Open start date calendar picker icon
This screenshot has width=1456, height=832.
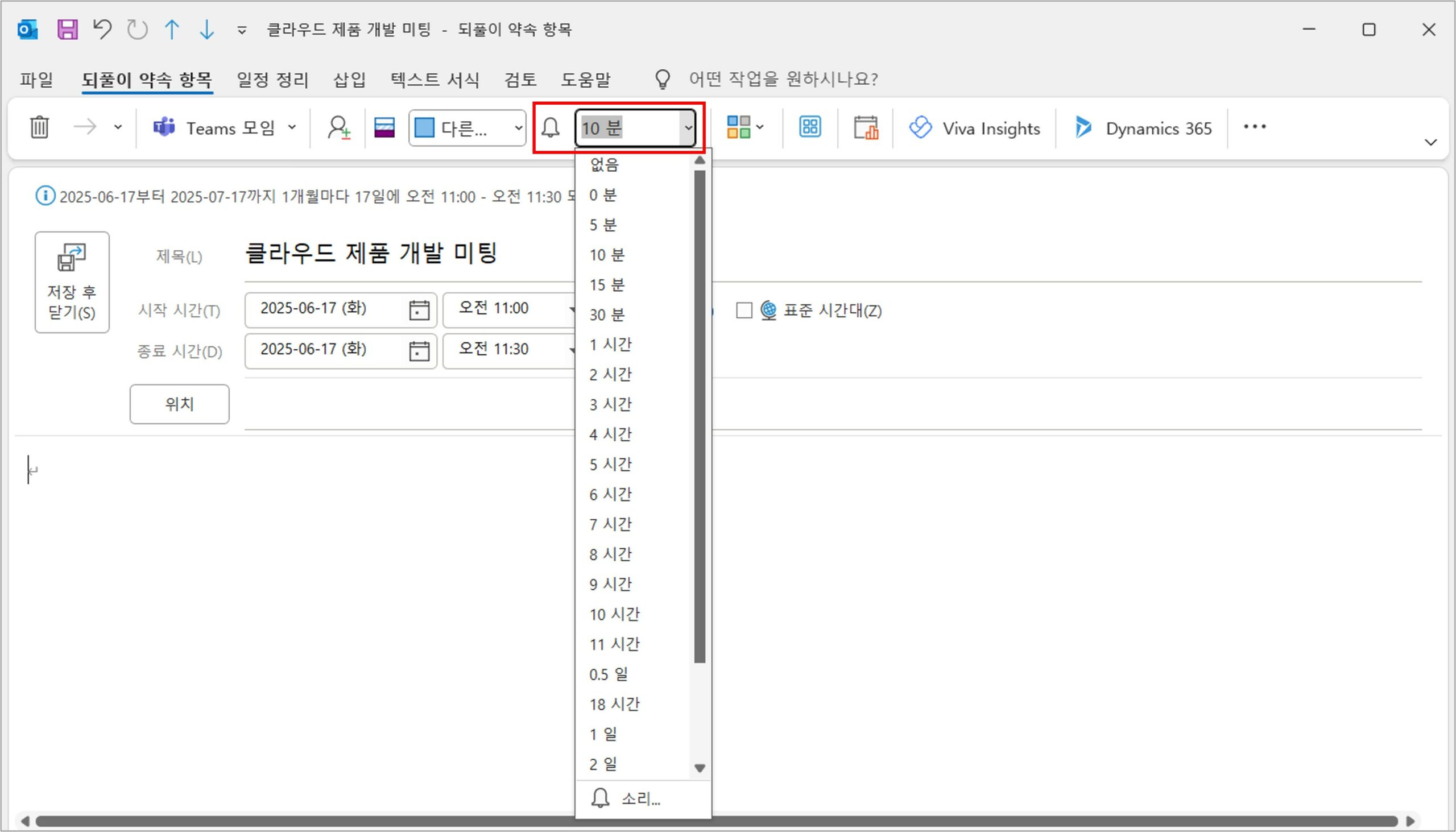point(419,310)
